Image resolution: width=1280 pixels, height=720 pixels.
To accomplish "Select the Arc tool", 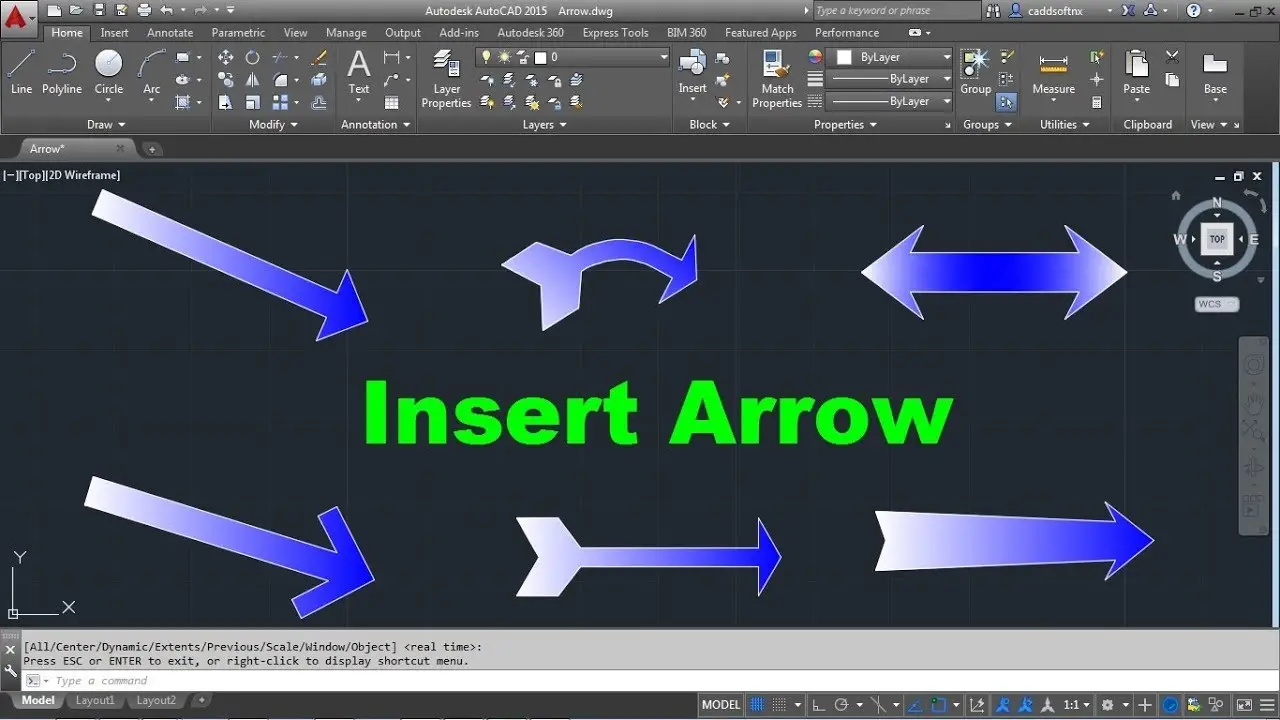I will [x=151, y=72].
